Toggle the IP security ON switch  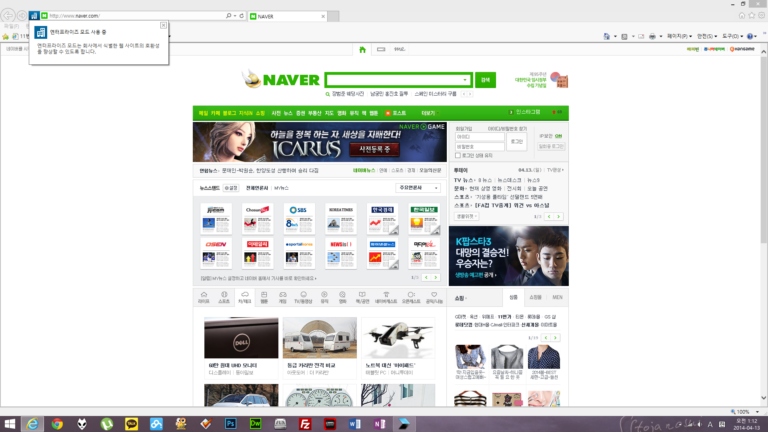coord(558,136)
